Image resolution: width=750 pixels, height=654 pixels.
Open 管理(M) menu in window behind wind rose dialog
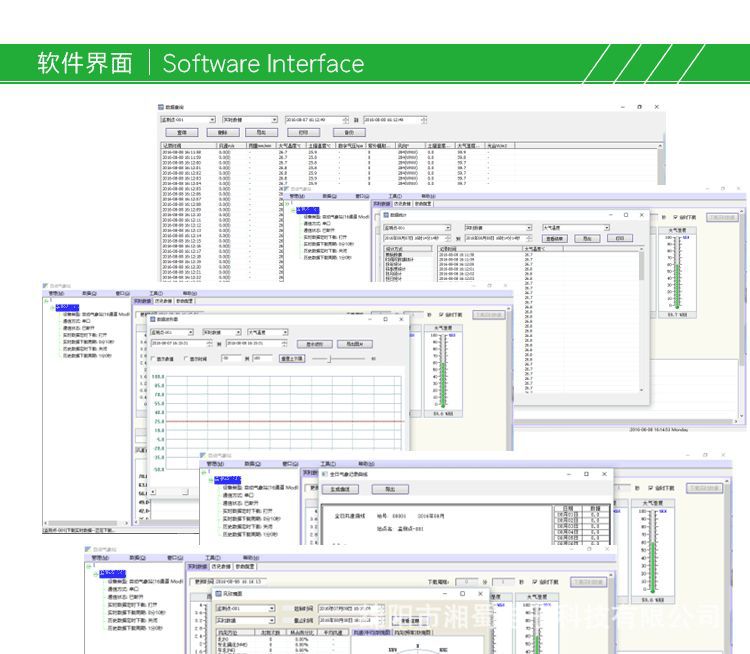point(100,558)
